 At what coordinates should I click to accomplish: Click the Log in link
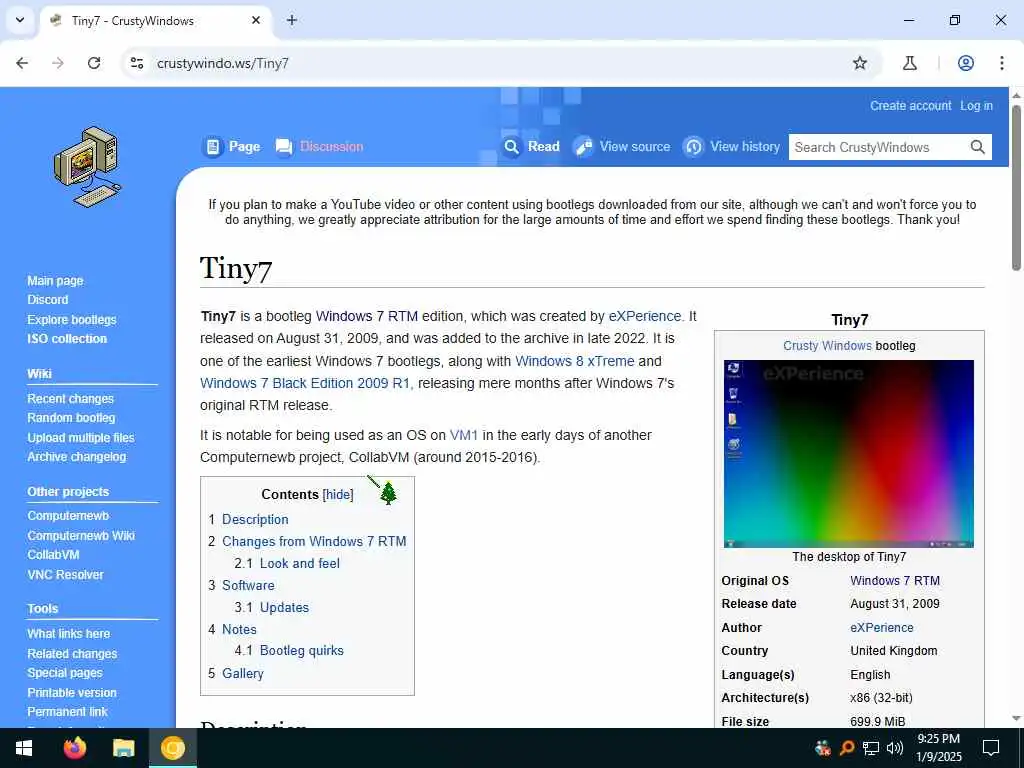pyautogui.click(x=976, y=106)
